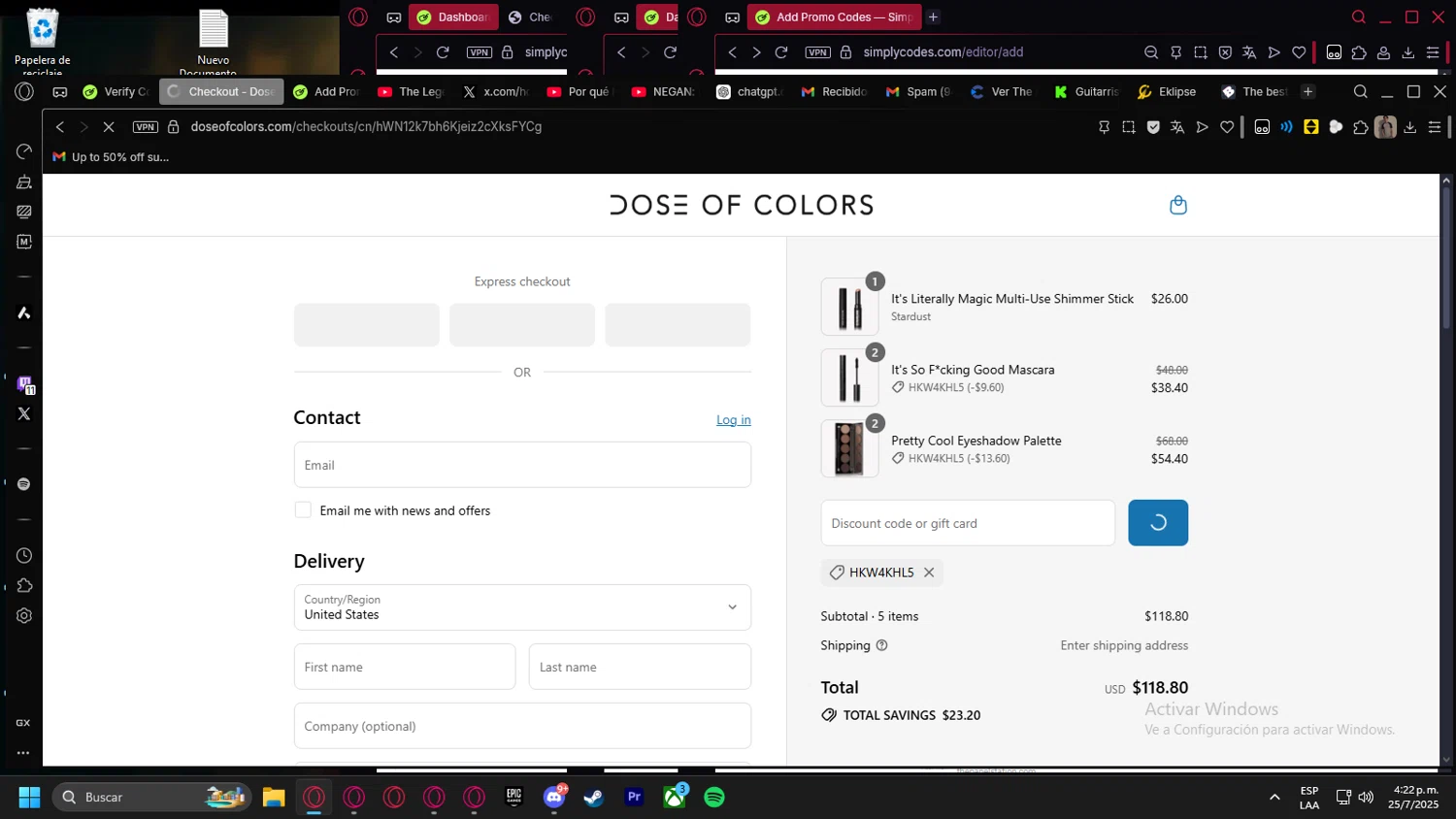
Task: Click the Mascara product thumbnail
Action: pos(849,377)
